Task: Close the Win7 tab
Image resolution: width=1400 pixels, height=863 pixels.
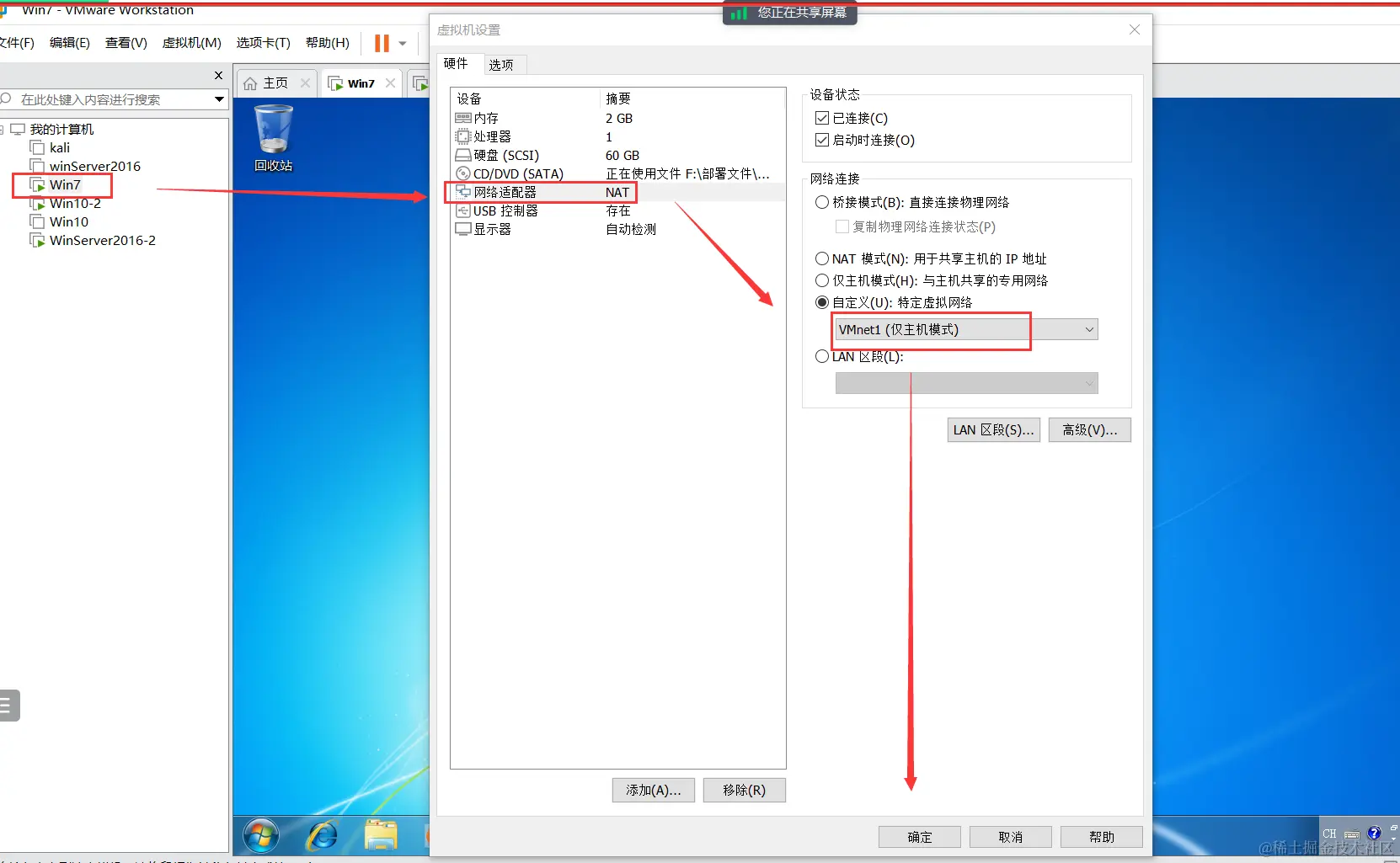Action: [x=391, y=83]
